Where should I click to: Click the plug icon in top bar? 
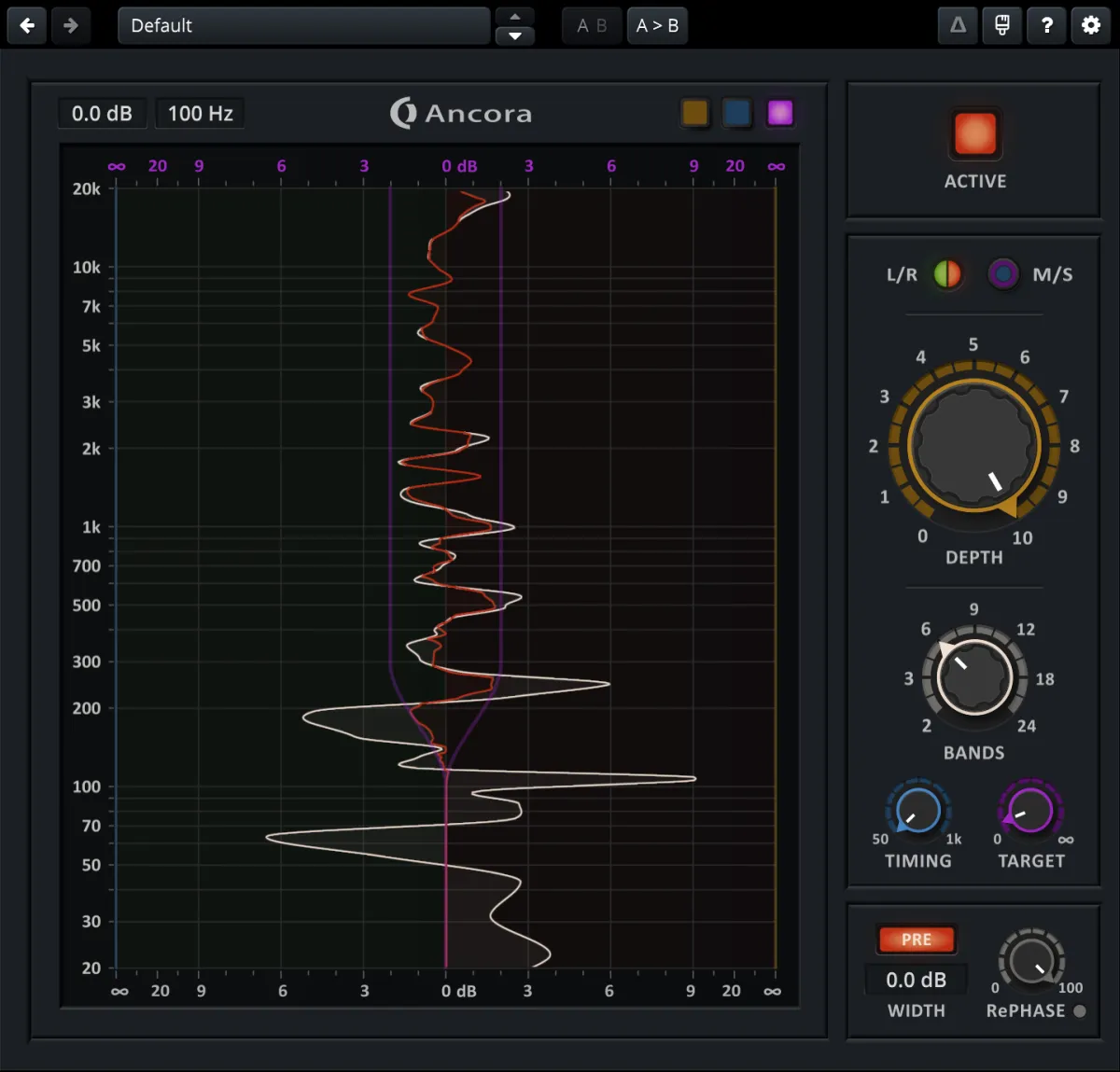[x=1001, y=25]
